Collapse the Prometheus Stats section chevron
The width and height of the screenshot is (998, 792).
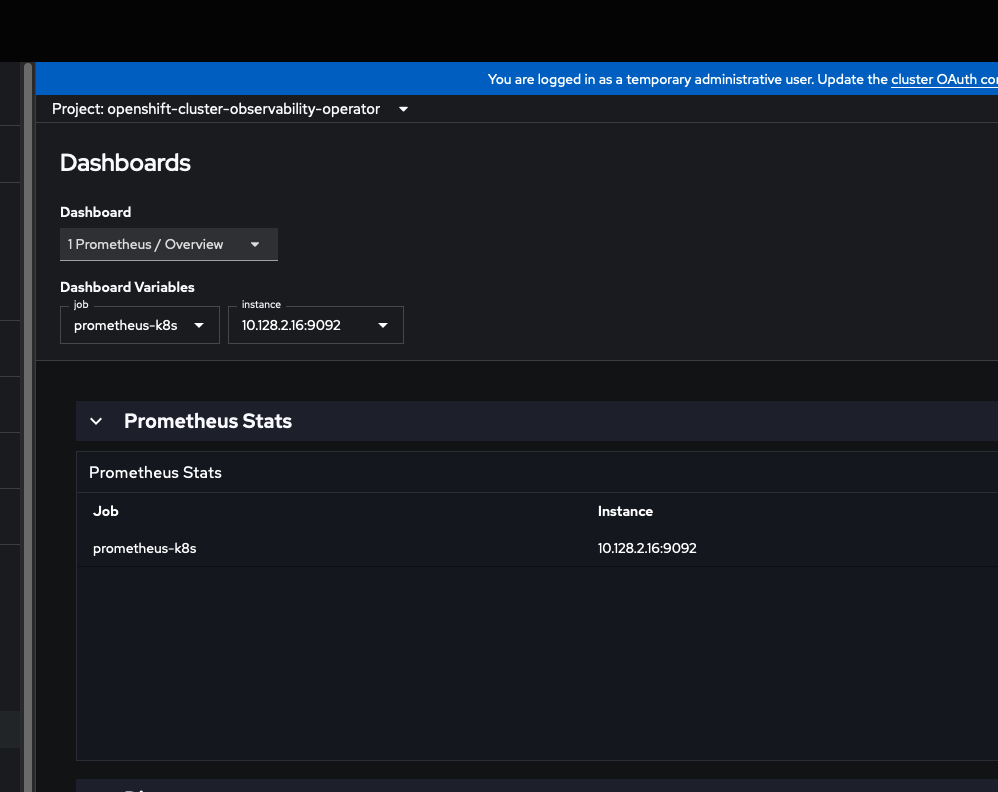click(x=96, y=421)
